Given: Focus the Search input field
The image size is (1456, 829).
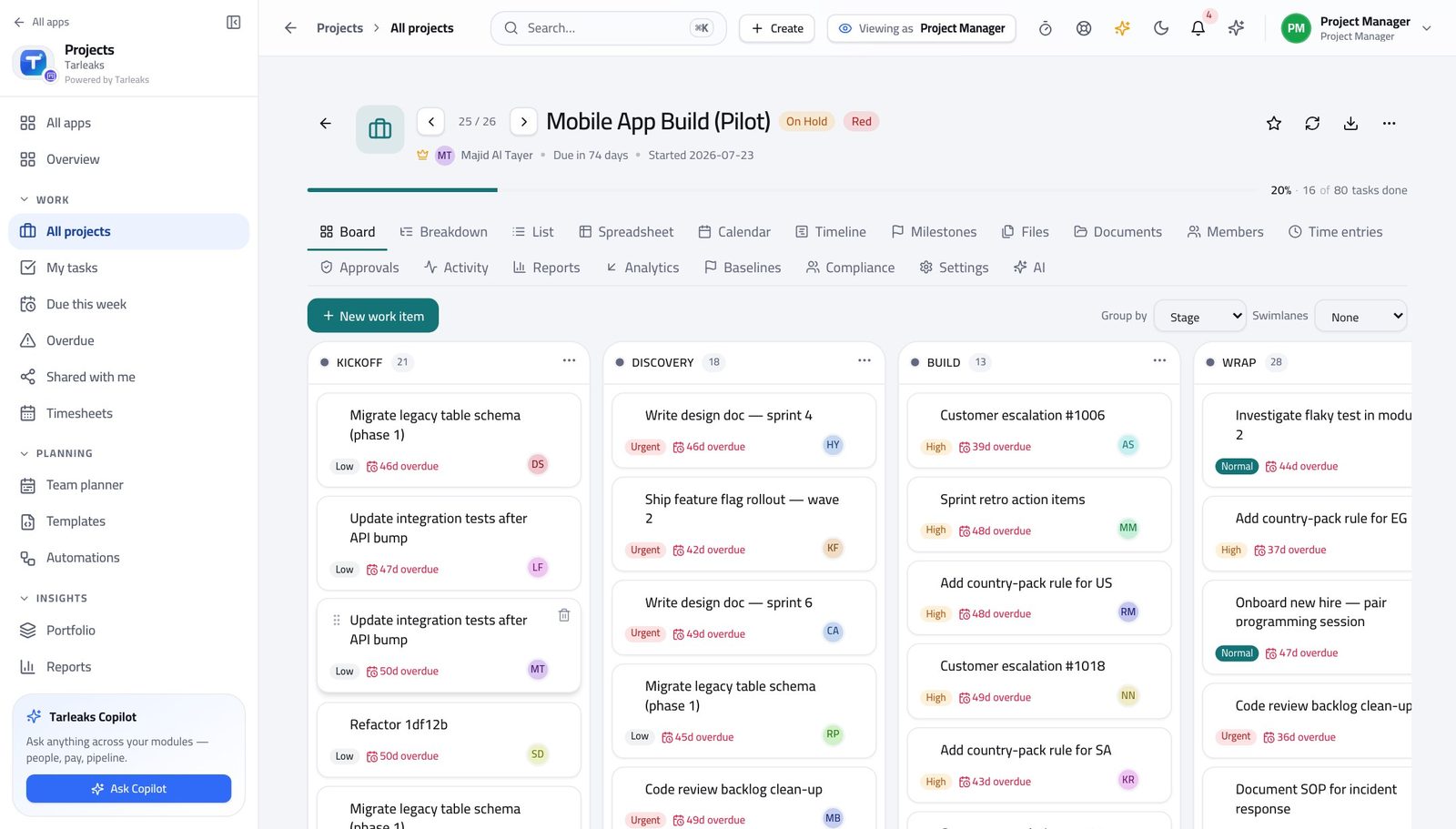Looking at the screenshot, I should point(608,28).
